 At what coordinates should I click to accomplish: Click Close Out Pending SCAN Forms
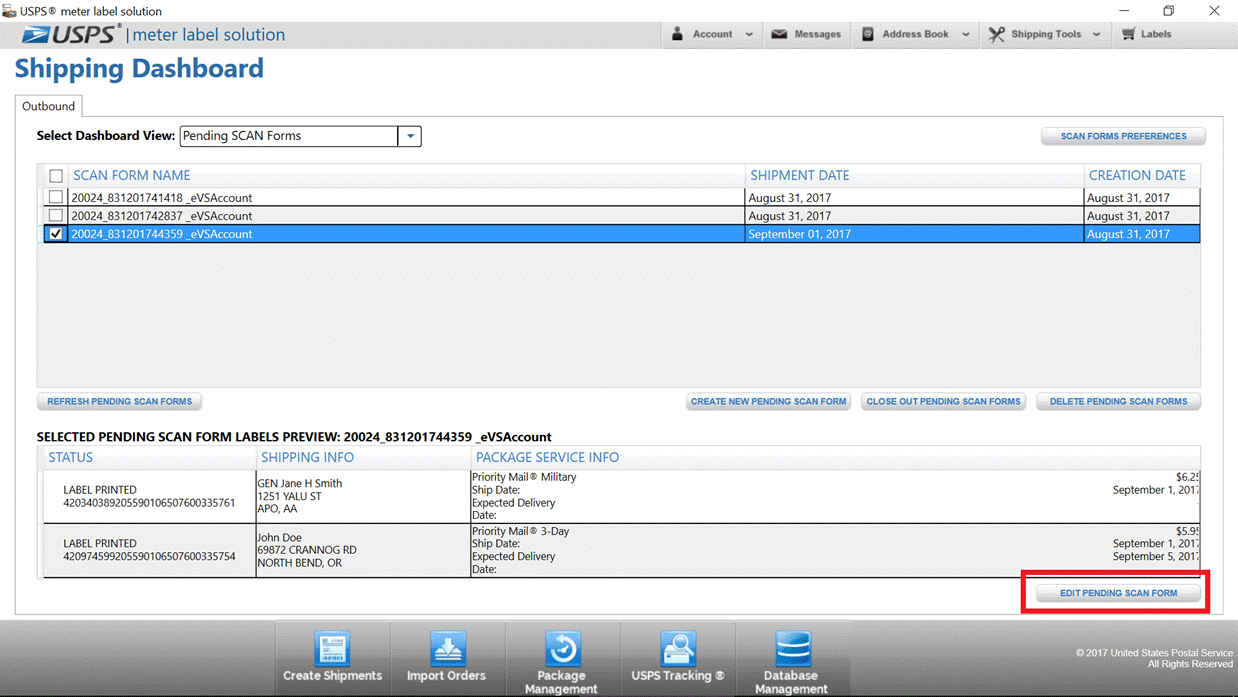point(943,401)
